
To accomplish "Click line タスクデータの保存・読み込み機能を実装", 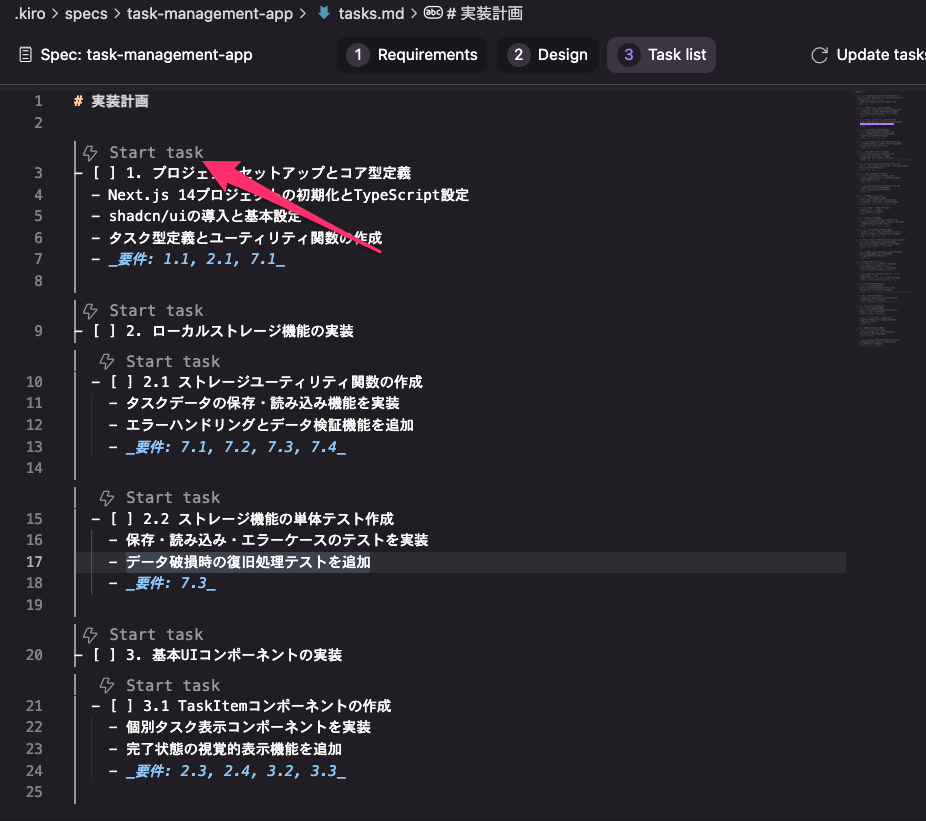I will coord(263,403).
